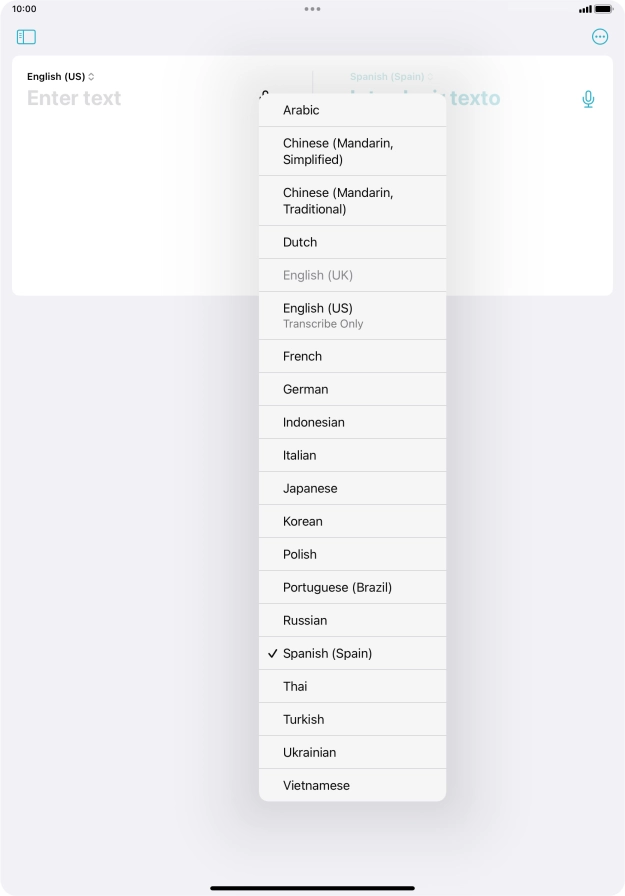Select Korean from the list
Screen dimensions: 625x896
(x=352, y=521)
